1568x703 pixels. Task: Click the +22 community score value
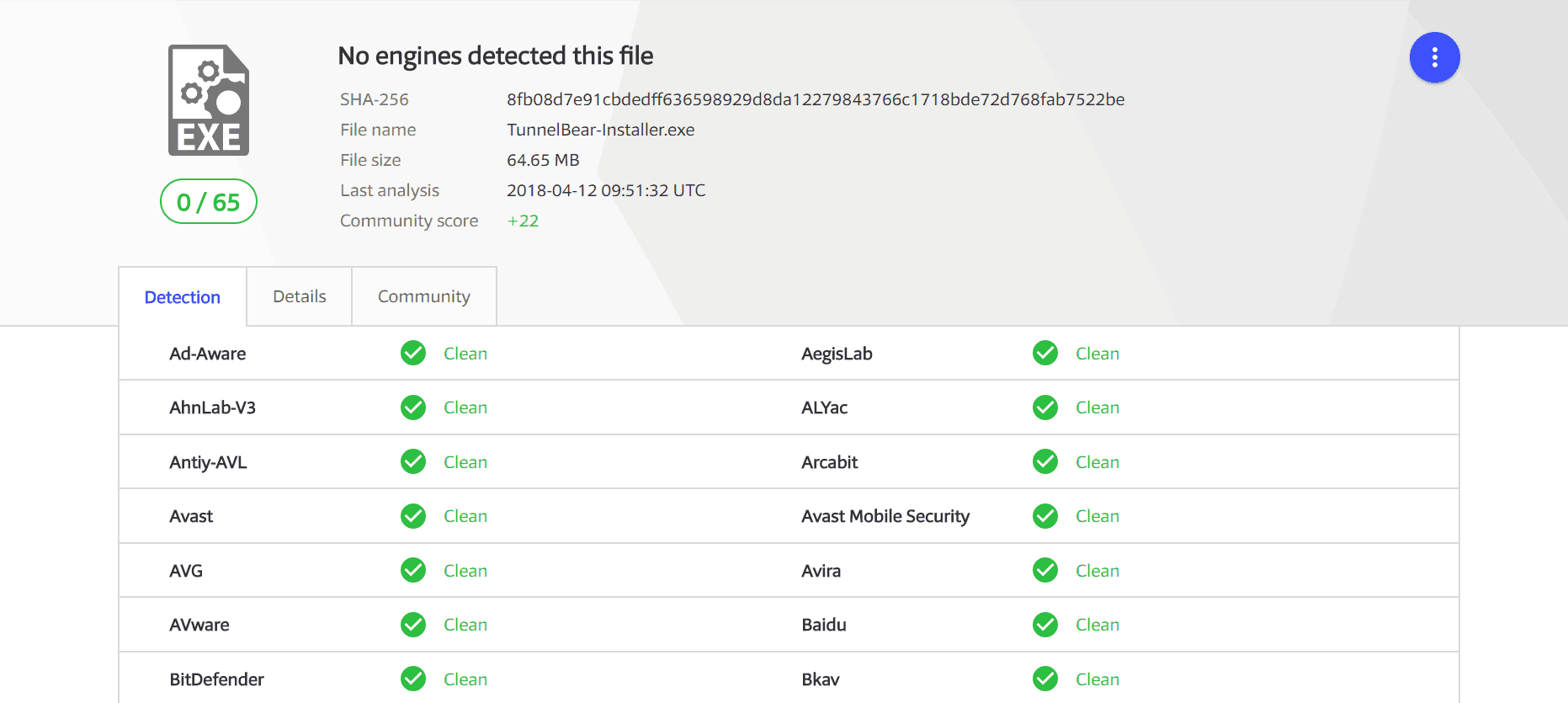tap(523, 221)
